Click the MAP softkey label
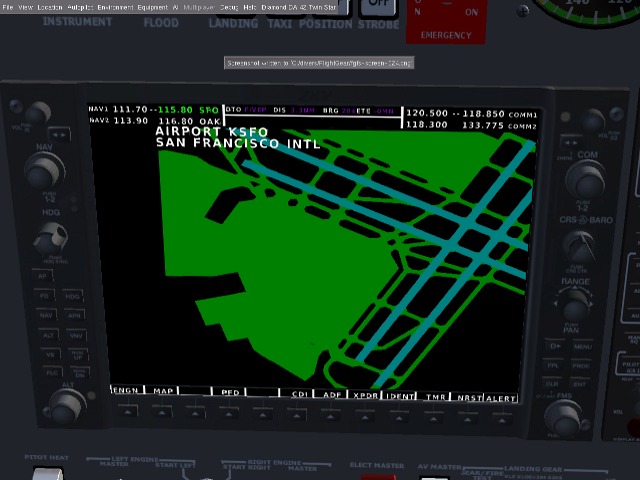The width and height of the screenshot is (640, 480). point(163,391)
